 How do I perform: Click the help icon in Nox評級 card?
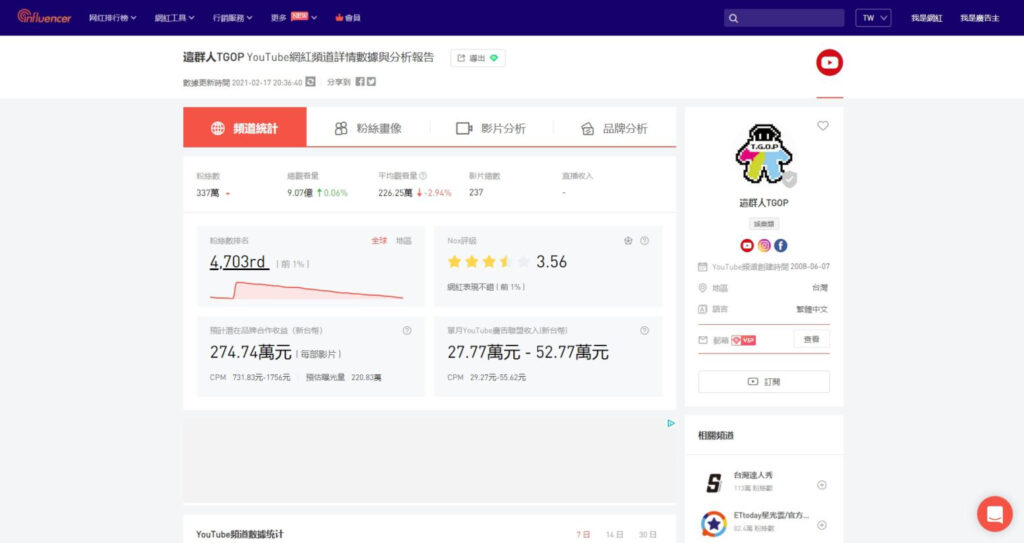645,240
